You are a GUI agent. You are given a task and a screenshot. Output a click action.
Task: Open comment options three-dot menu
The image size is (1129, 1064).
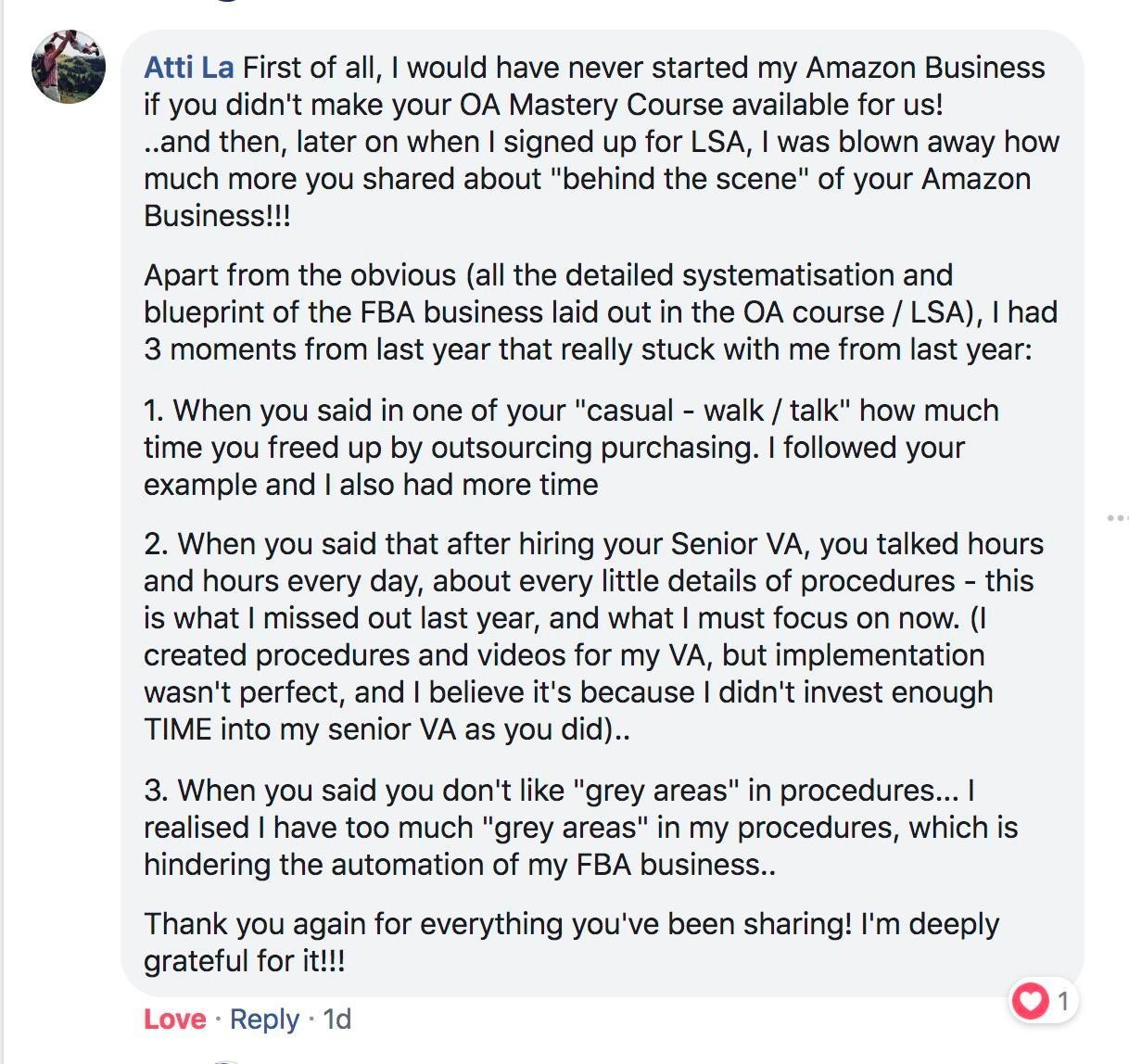[1117, 518]
